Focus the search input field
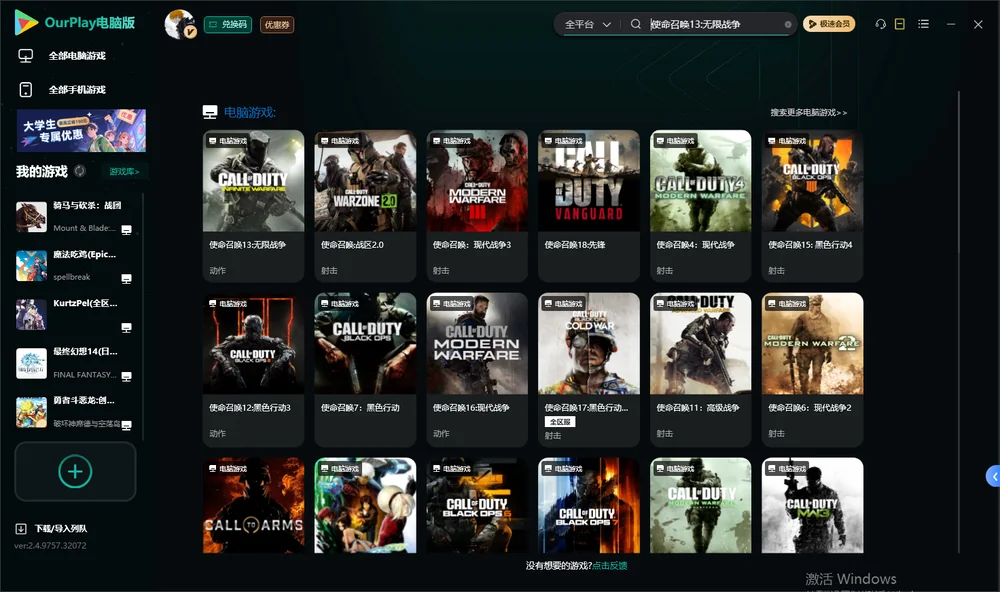 pyautogui.click(x=714, y=24)
